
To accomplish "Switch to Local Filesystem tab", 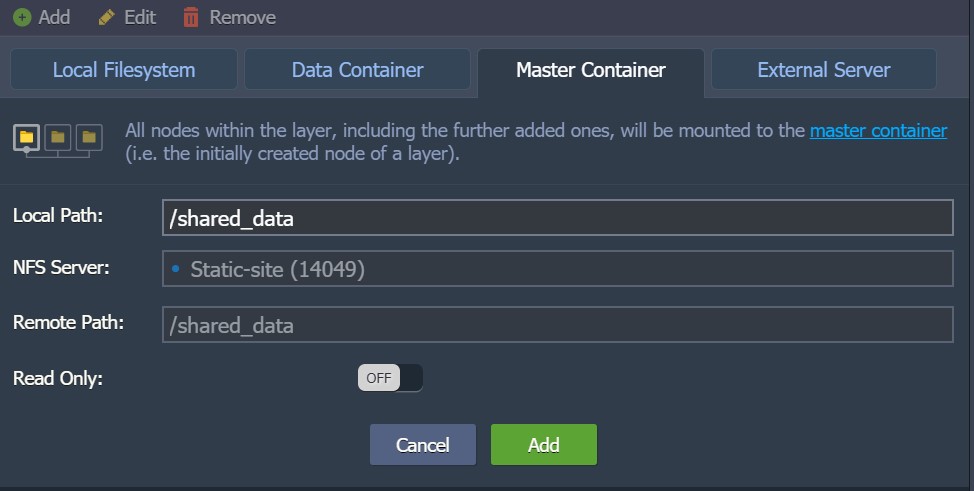I will [124, 70].
